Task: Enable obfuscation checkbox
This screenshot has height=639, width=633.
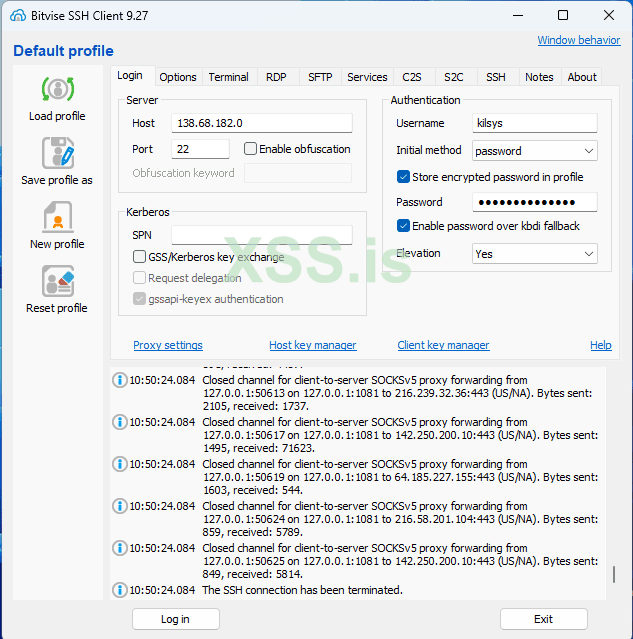Action: click(x=250, y=149)
